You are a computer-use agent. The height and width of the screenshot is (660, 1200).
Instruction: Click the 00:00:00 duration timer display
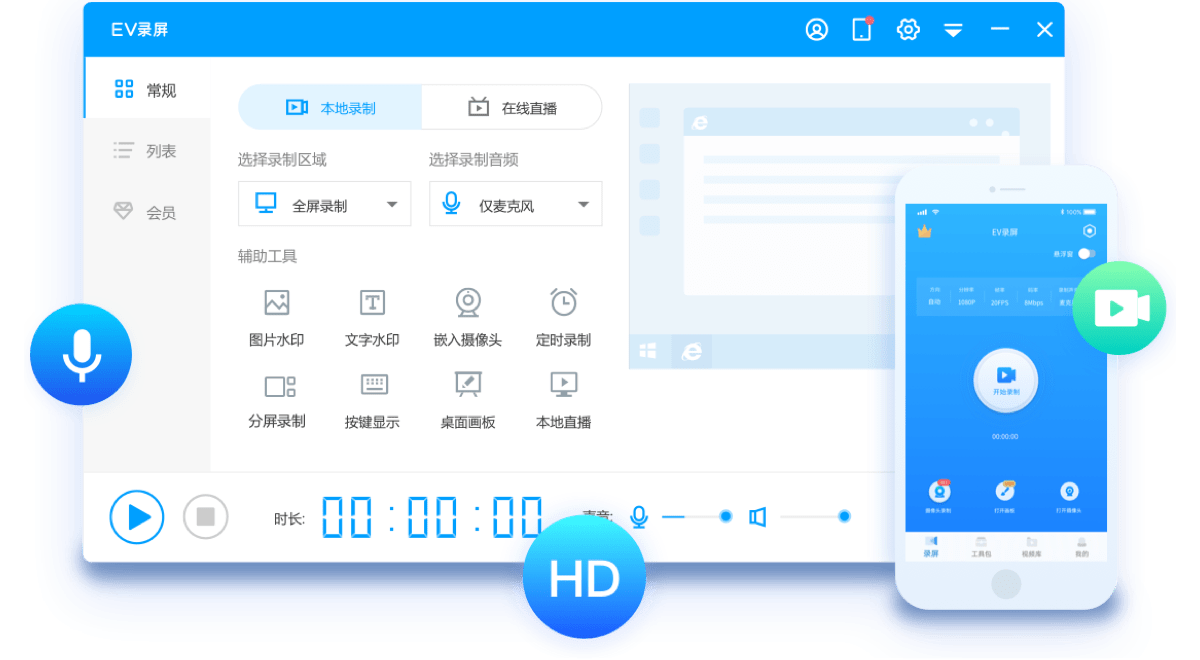tap(432, 517)
